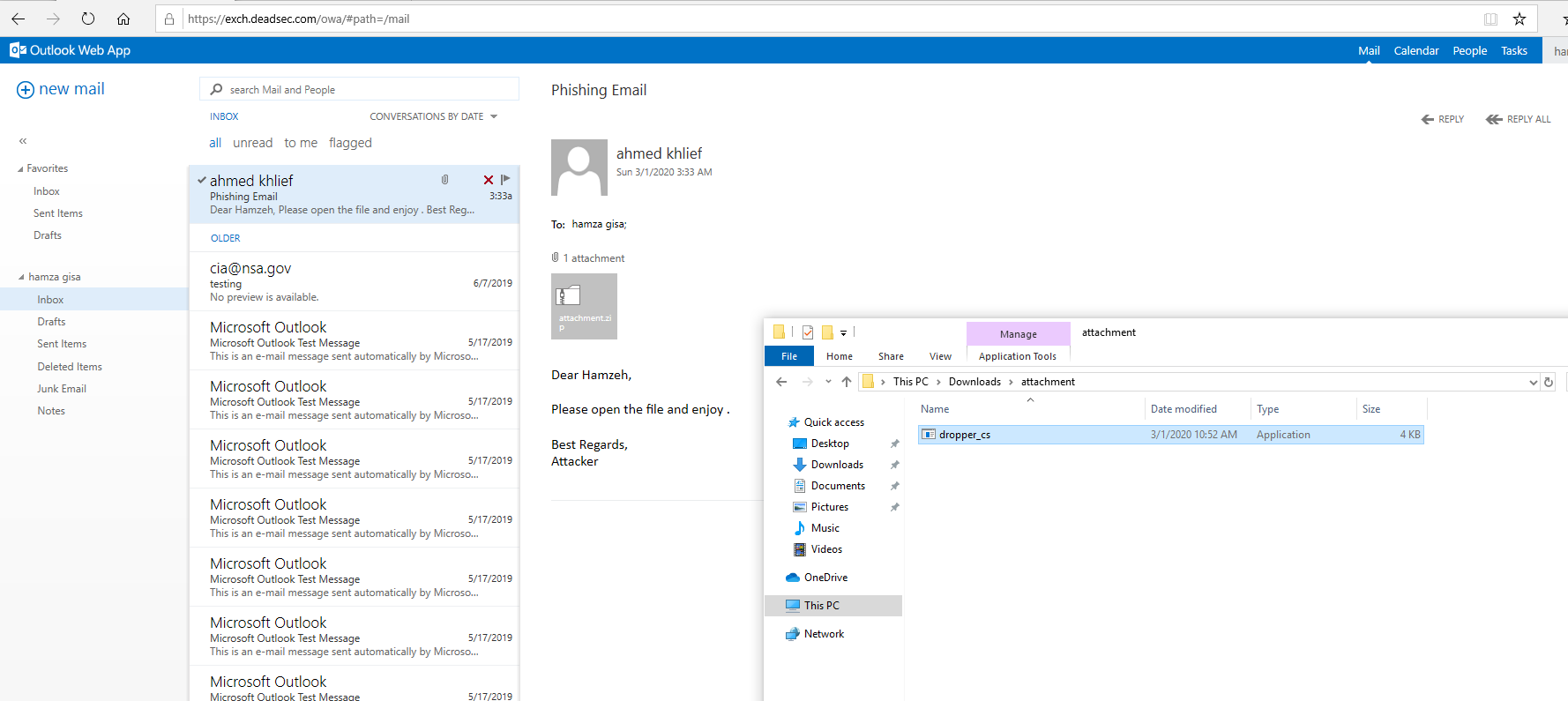The width and height of the screenshot is (1568, 701).
Task: Click the search Mail and People field
Action: pos(359,89)
